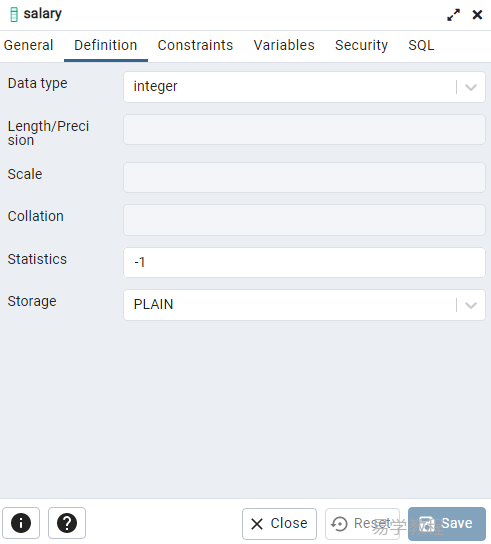Go to the Variables tab
Viewport: 491px width, 544px height.
tap(284, 45)
